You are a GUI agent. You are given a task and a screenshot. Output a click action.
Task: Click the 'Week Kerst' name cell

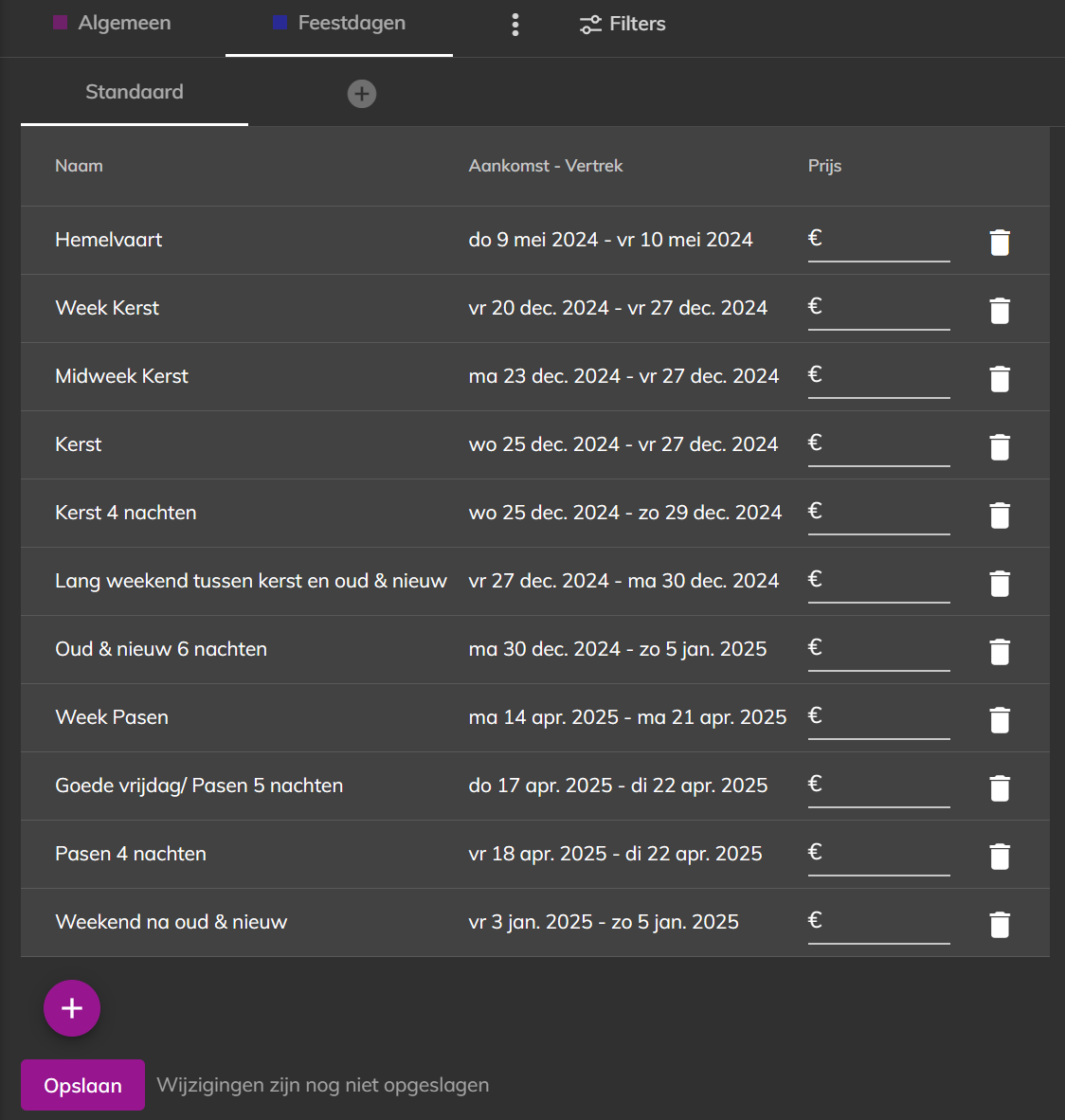coord(107,308)
